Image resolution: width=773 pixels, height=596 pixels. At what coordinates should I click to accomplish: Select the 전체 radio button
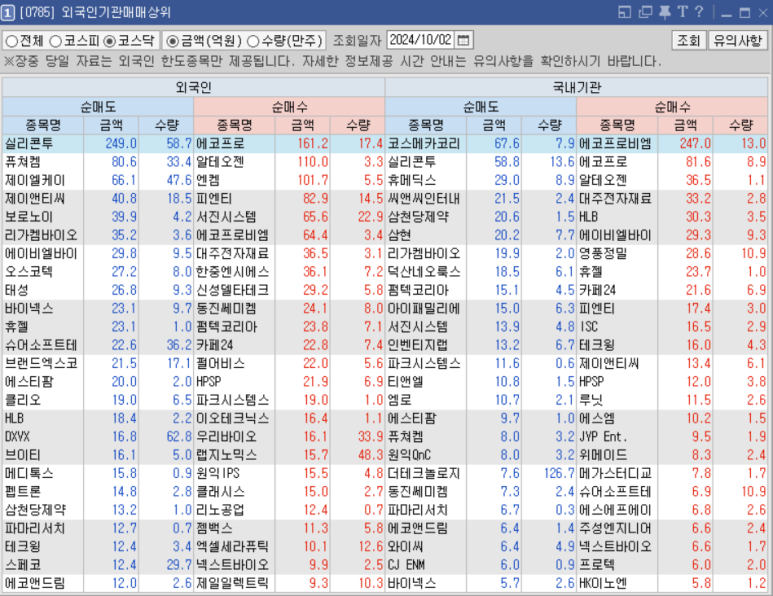11,41
